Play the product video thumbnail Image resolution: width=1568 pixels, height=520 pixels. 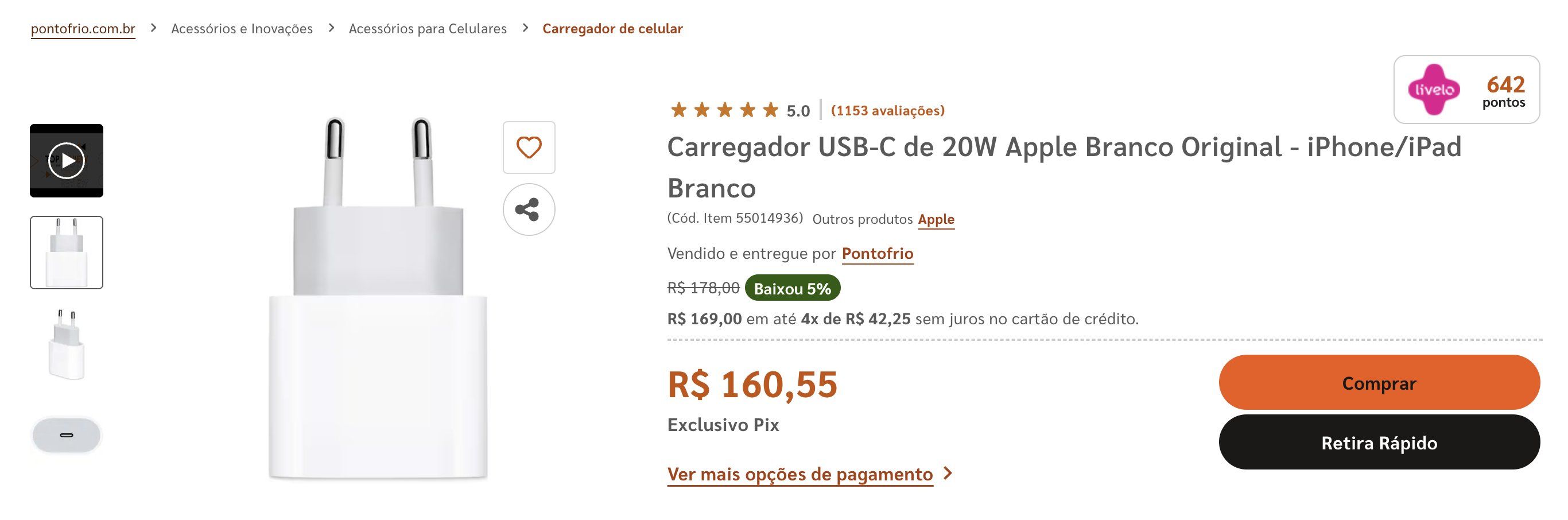tap(67, 161)
